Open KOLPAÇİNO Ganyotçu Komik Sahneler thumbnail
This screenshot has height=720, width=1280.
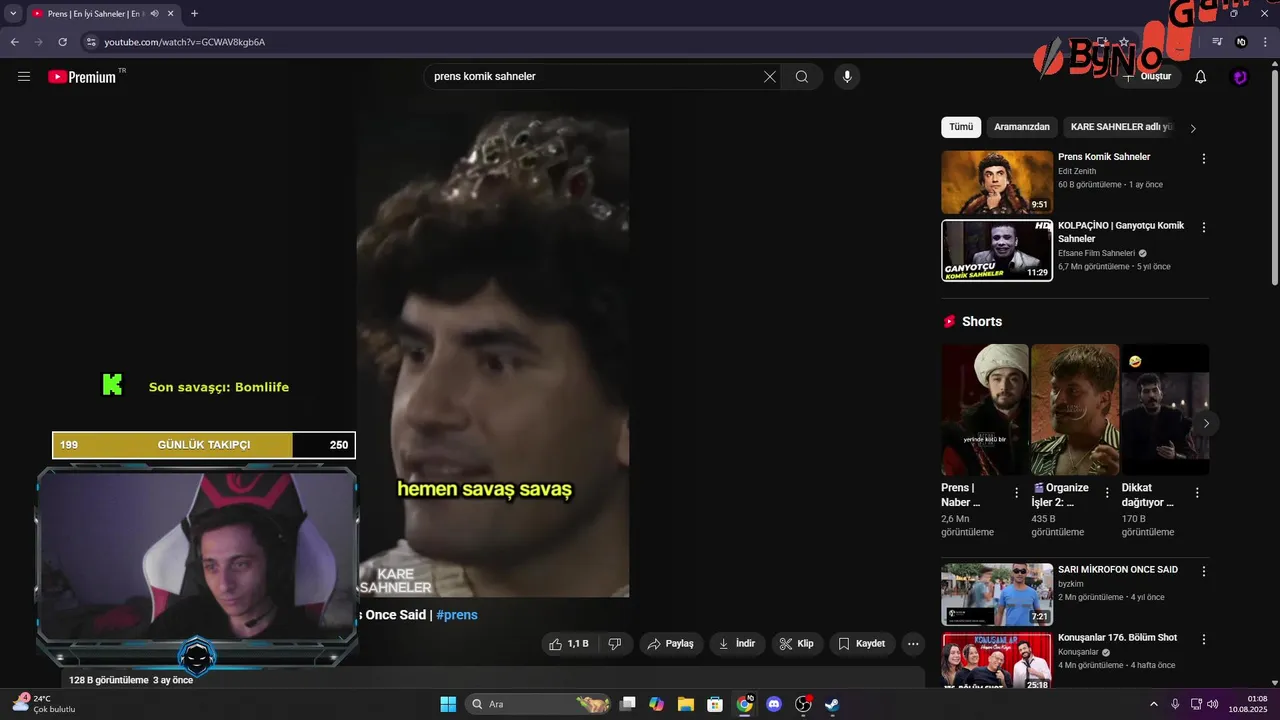point(997,250)
